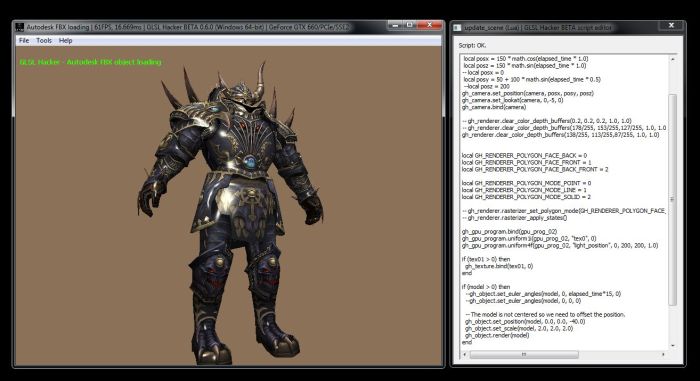Click the Autodesk FBX loading window title text
The height and width of the screenshot is (381, 700).
(x=188, y=27)
